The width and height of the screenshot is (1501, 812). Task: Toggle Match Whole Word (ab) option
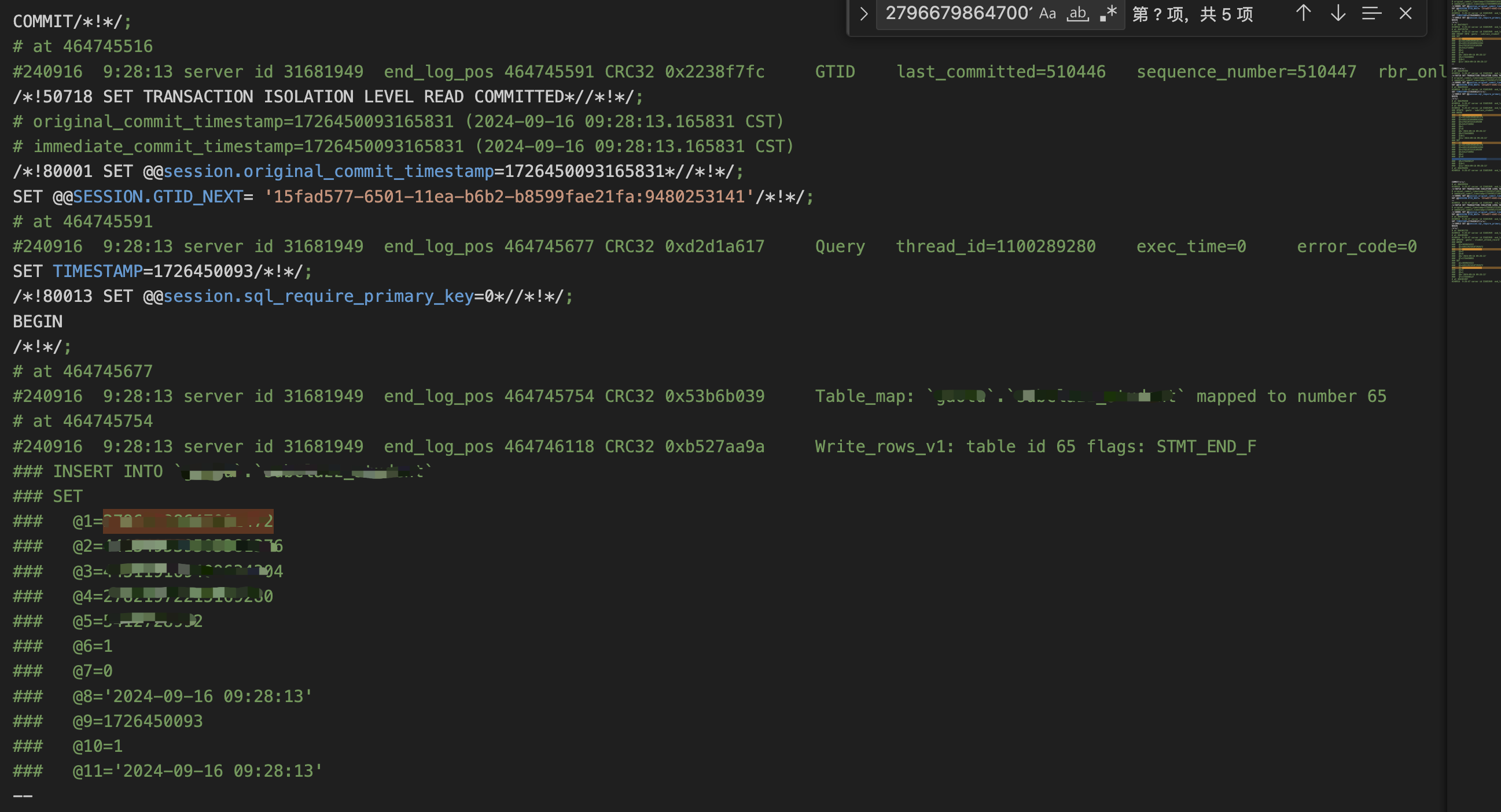click(1077, 13)
